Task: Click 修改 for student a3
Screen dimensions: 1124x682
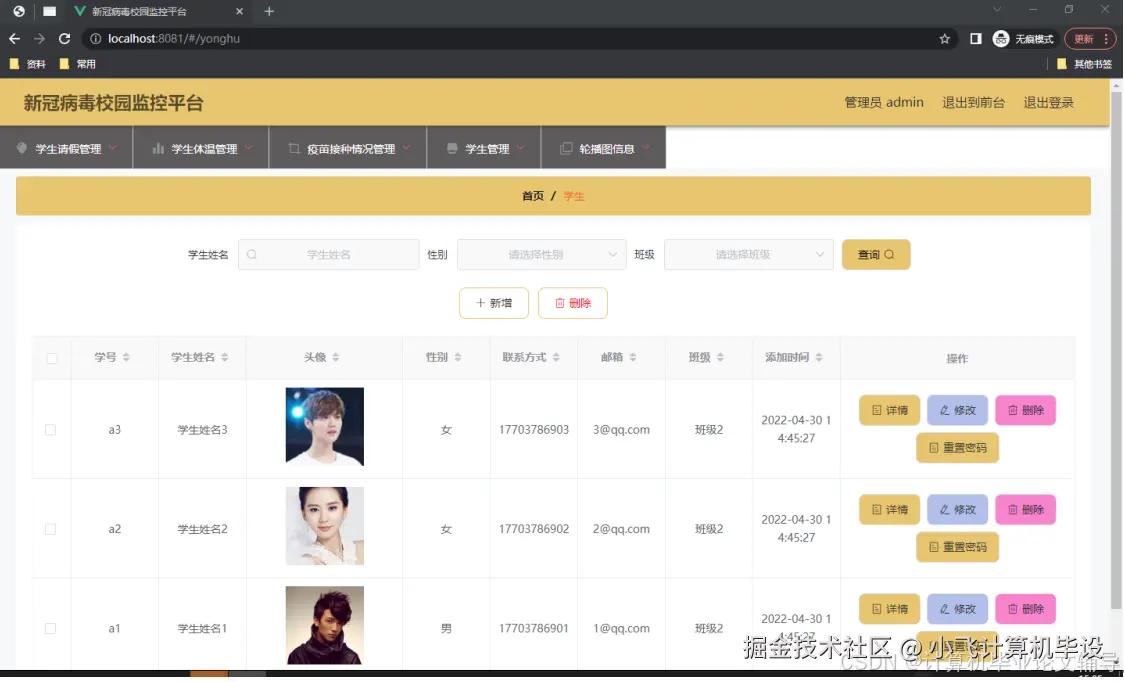Action: [x=958, y=411]
